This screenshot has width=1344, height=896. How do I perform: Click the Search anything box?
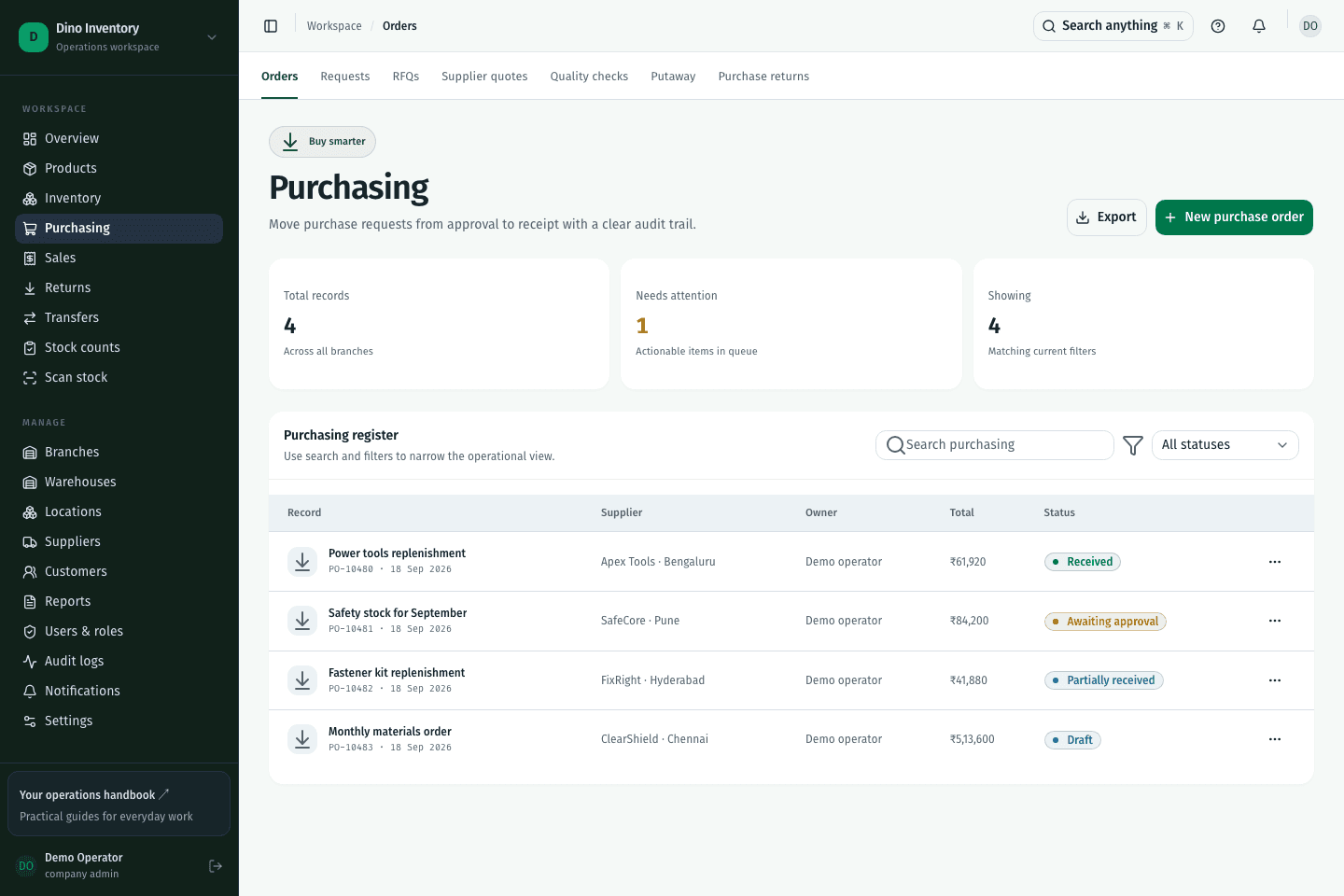[1113, 26]
